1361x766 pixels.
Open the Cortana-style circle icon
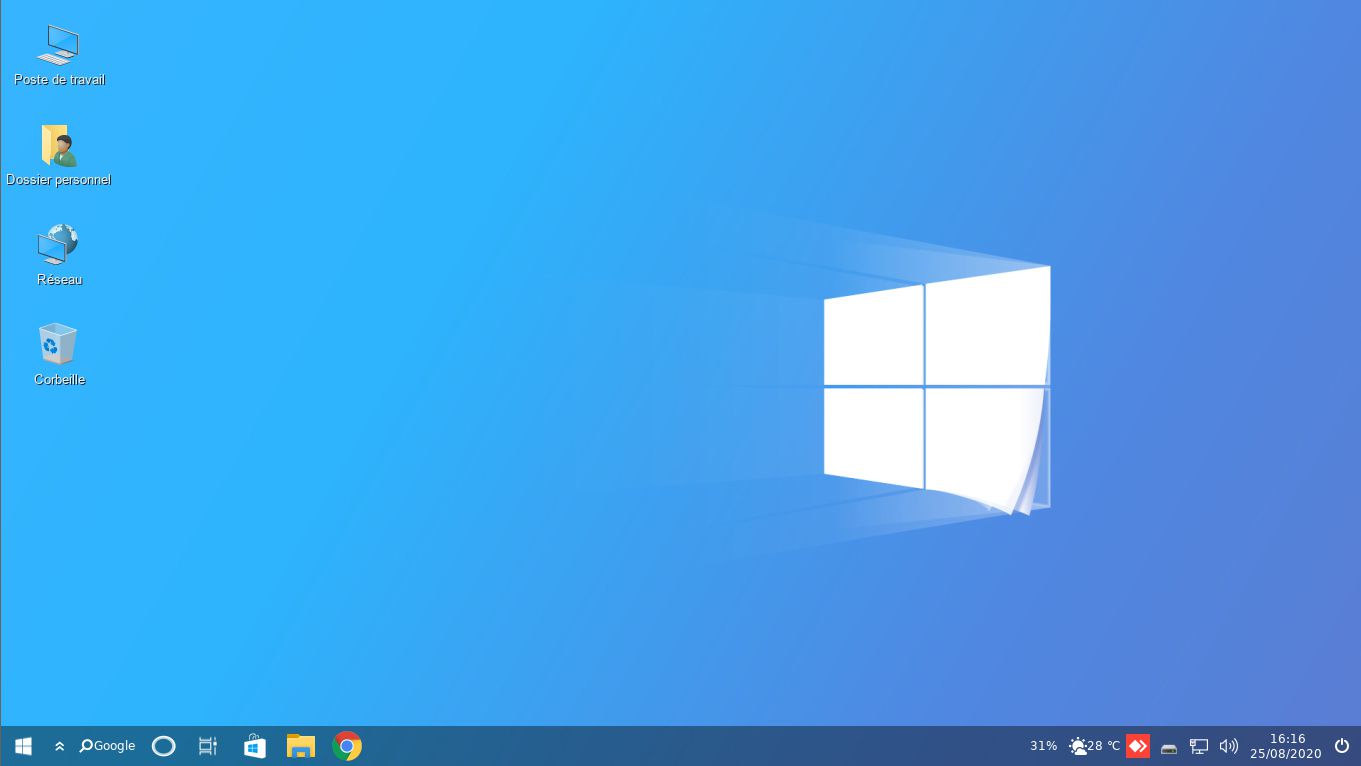[x=163, y=746]
